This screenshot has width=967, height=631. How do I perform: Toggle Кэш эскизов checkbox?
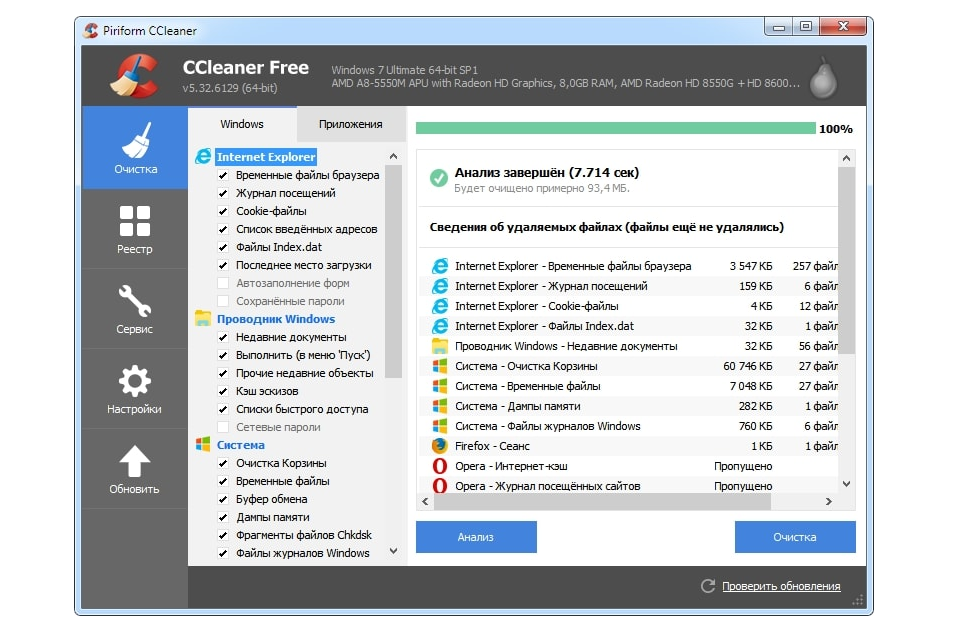223,391
